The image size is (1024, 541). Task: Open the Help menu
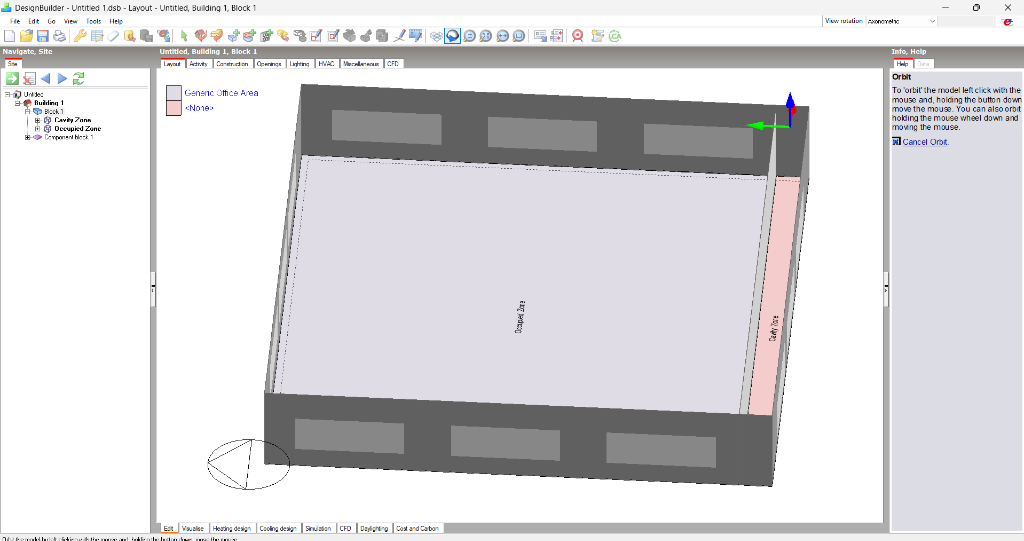tap(116, 21)
